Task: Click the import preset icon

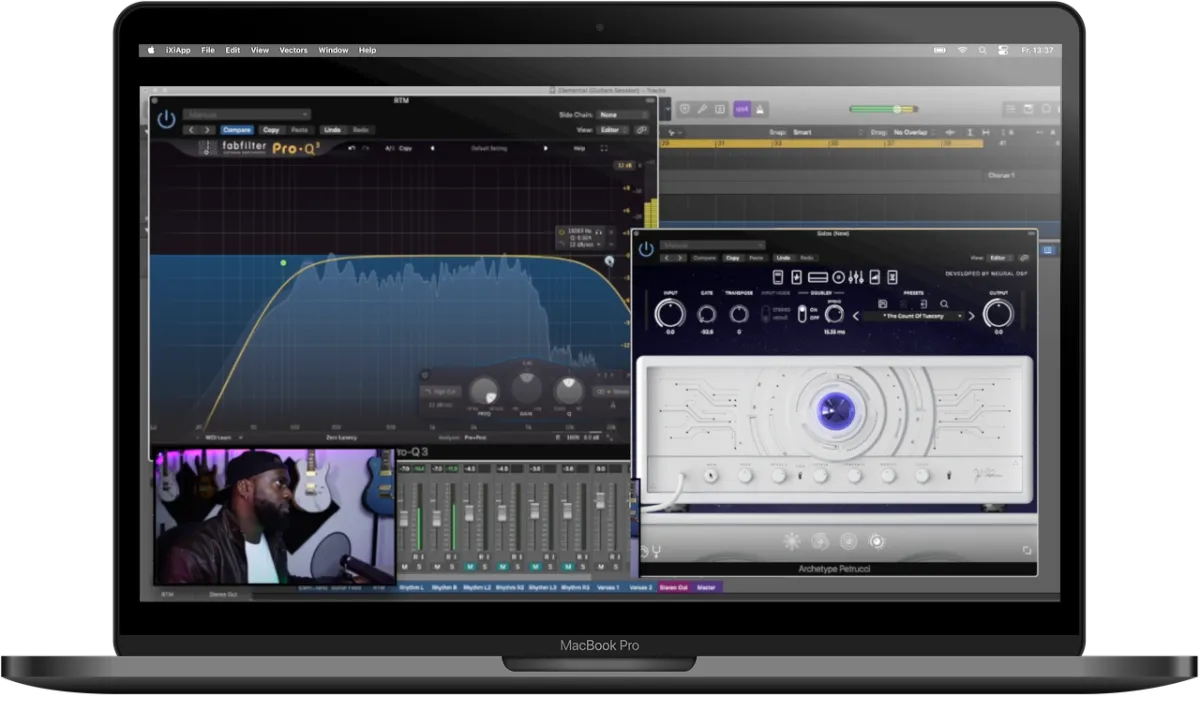Action: (924, 303)
